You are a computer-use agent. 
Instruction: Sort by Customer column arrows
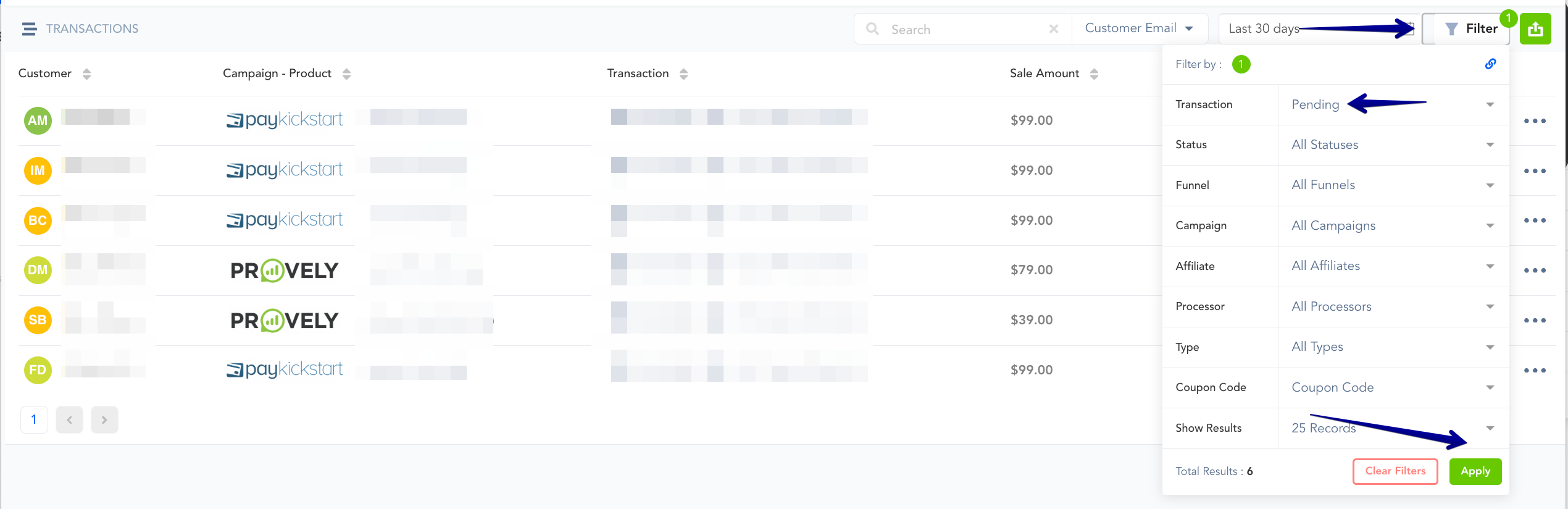(86, 74)
